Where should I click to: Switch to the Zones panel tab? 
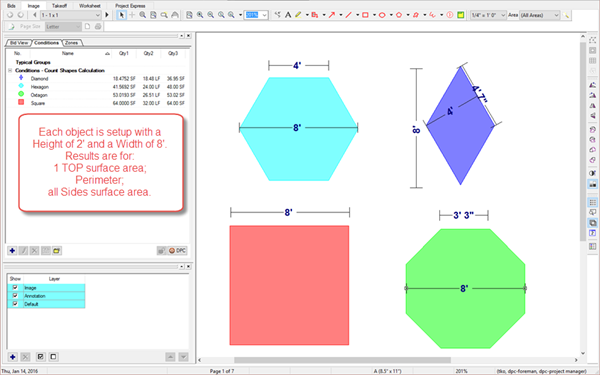(x=72, y=43)
